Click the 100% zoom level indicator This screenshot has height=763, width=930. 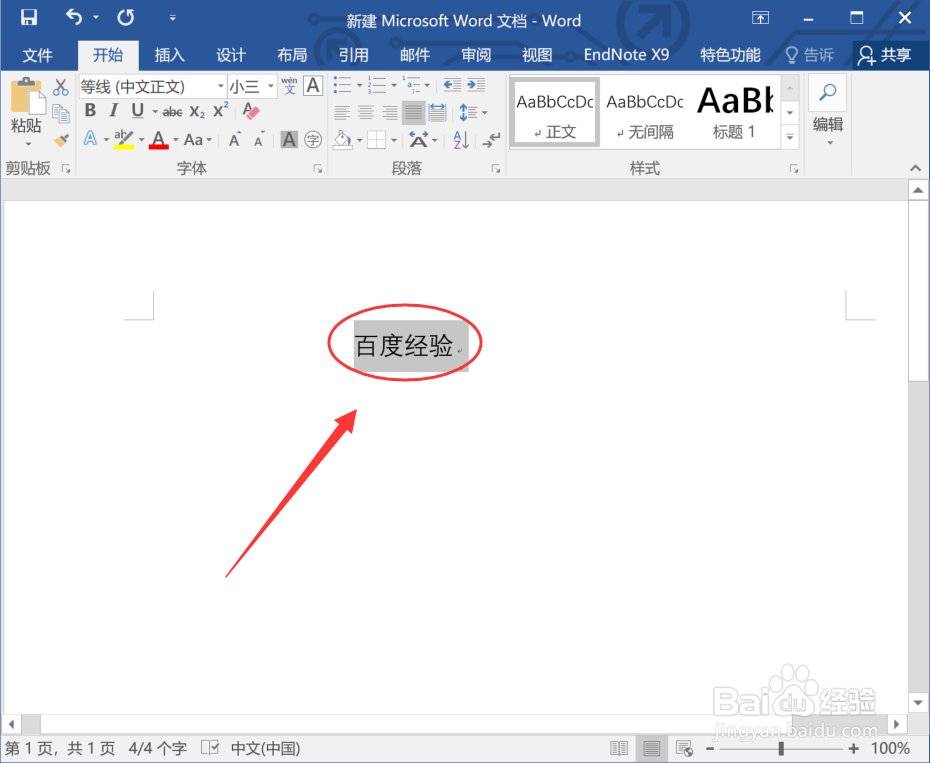[x=890, y=748]
